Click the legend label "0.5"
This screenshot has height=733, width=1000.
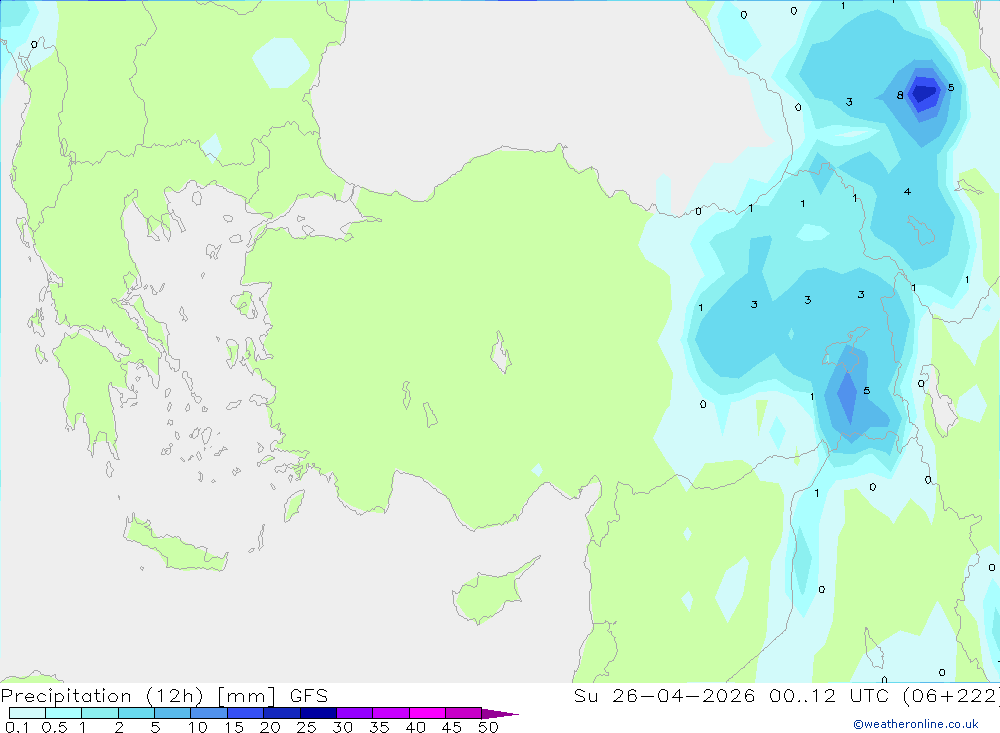(x=54, y=727)
